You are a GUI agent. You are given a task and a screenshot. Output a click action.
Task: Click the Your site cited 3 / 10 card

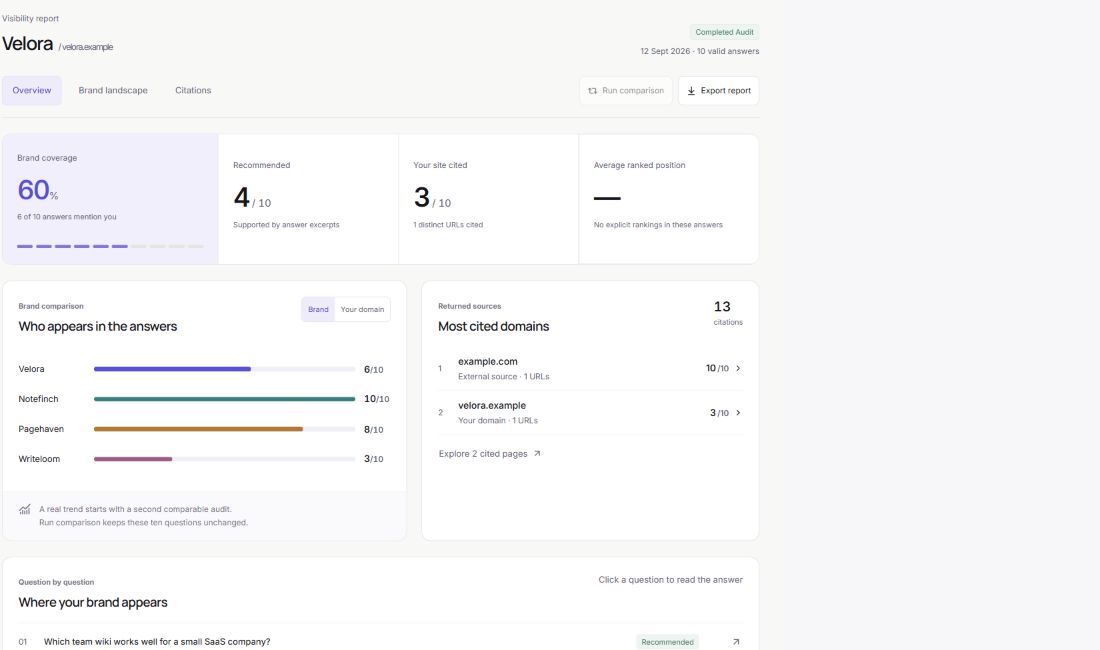click(x=489, y=199)
